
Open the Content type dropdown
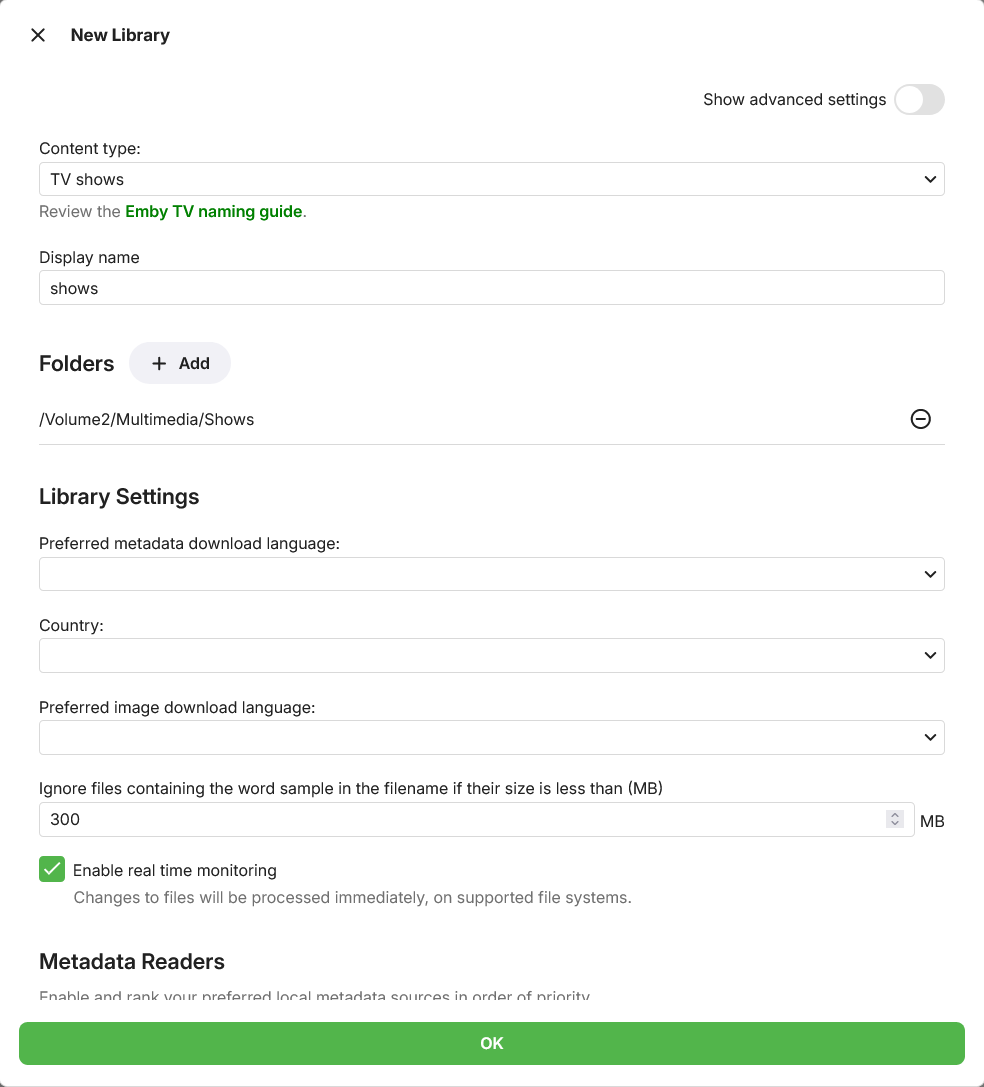point(492,179)
